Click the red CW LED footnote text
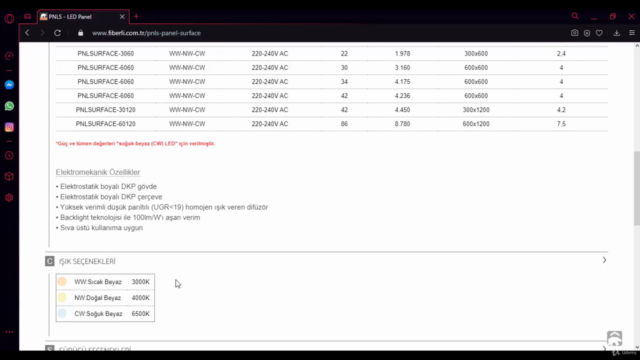 tap(136, 144)
